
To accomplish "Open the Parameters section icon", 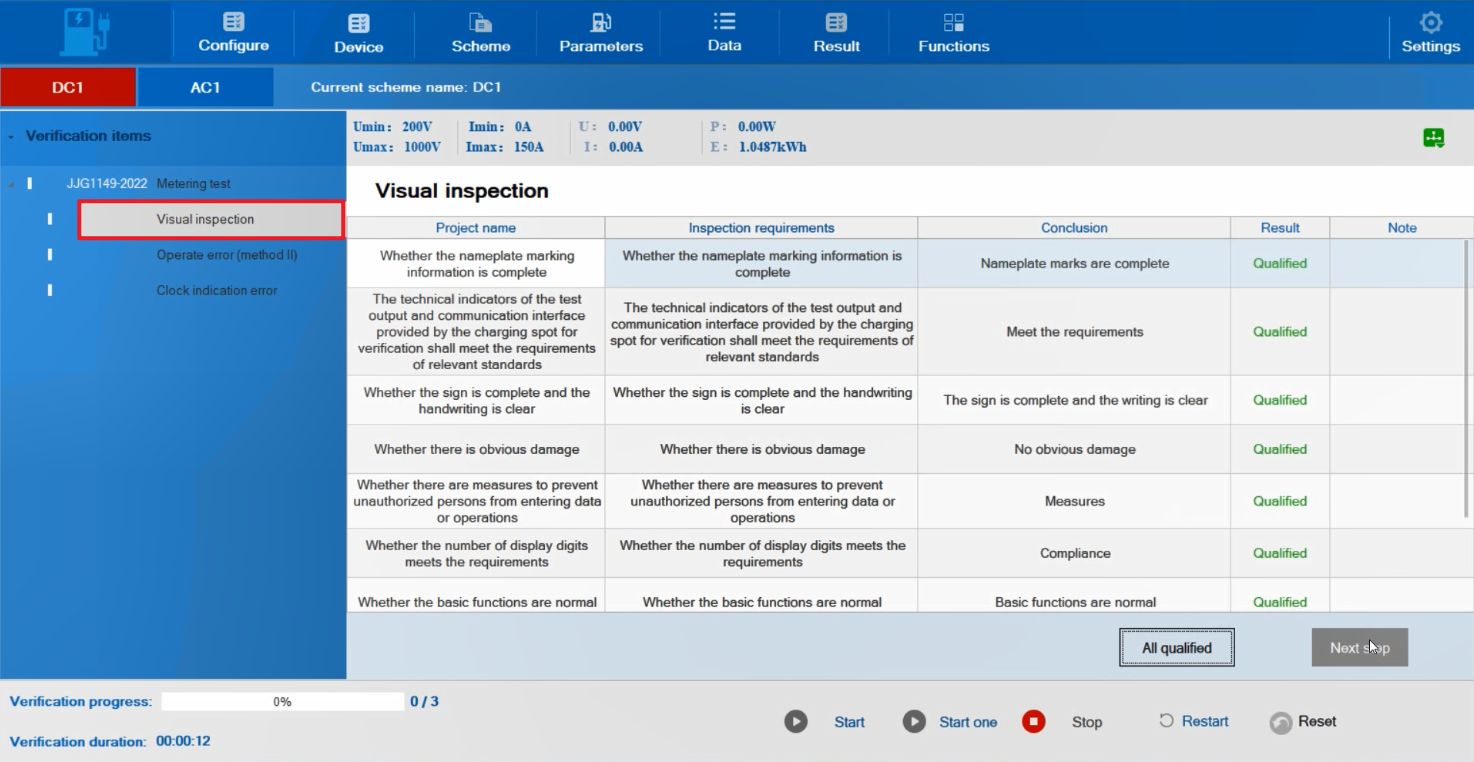I will (x=600, y=22).
